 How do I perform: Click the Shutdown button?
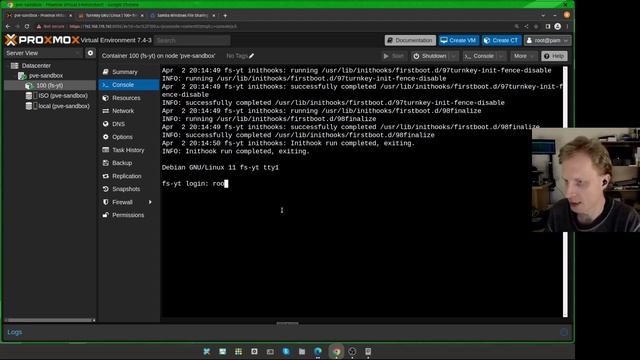coord(429,56)
